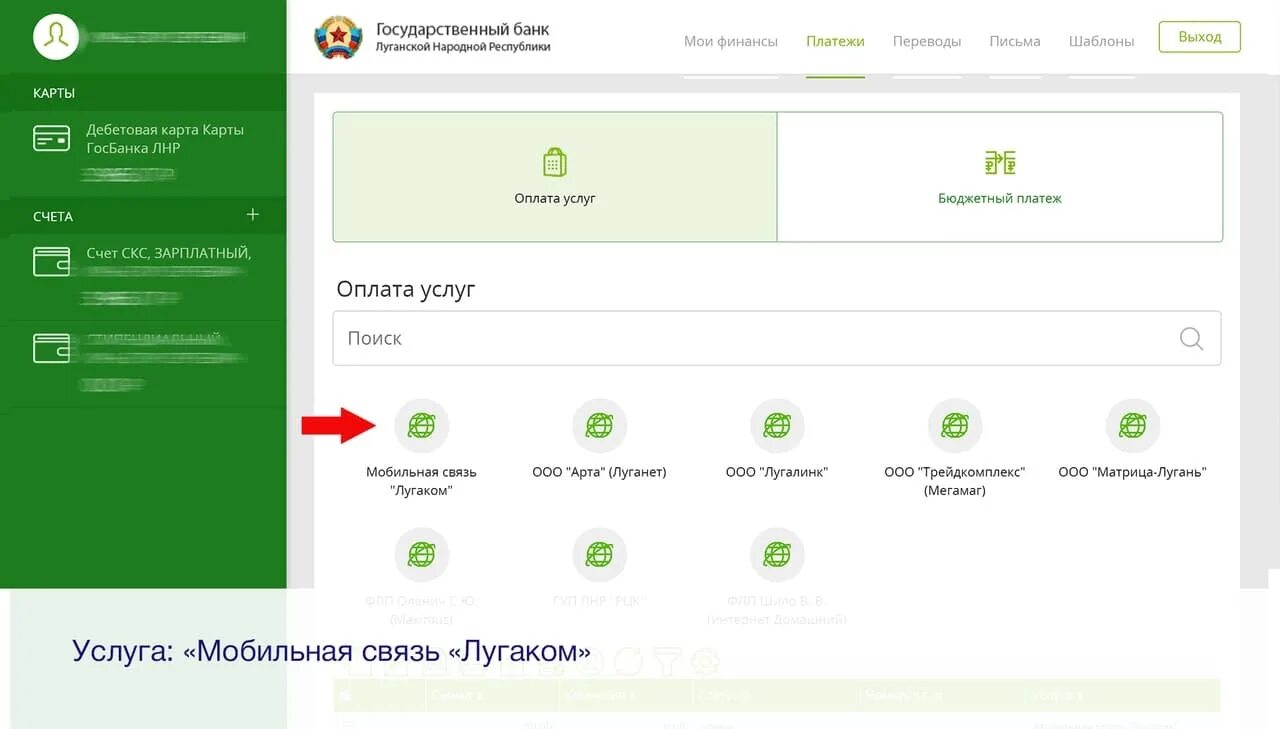The width and height of the screenshot is (1280, 729).
Task: Add a new account with plus icon
Action: 253,215
